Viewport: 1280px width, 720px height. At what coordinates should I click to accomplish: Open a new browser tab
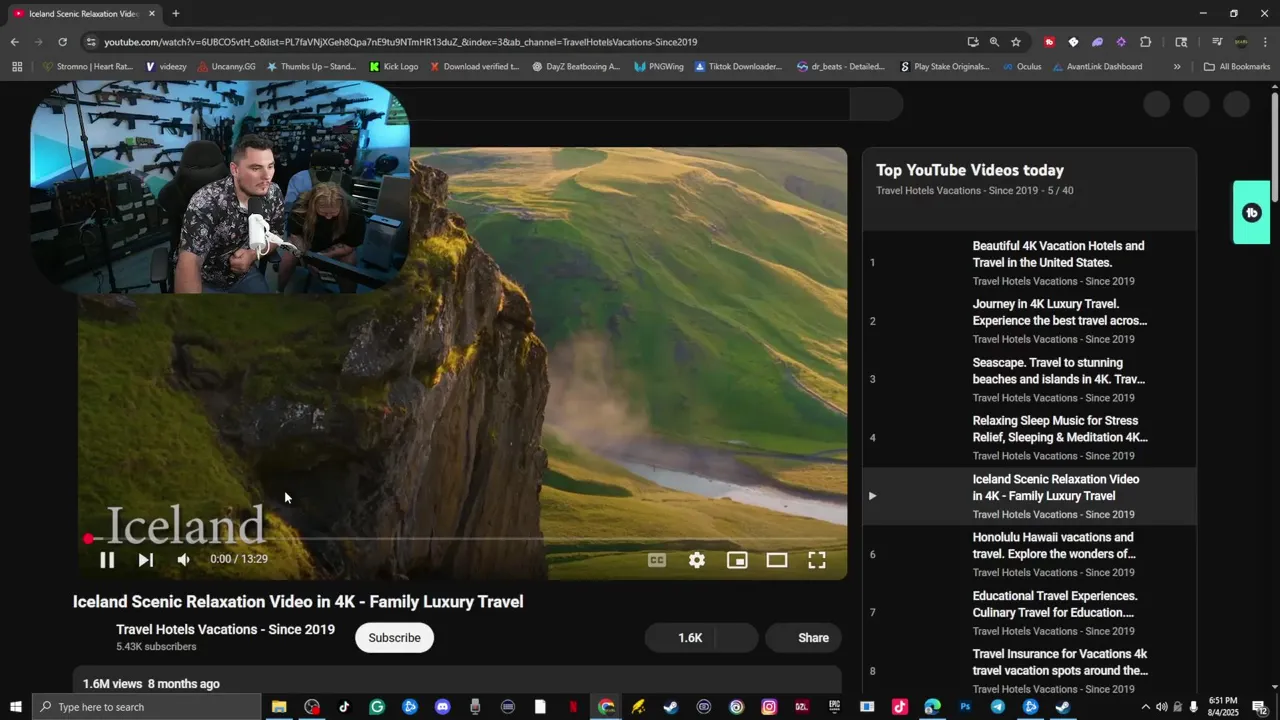pyautogui.click(x=176, y=14)
